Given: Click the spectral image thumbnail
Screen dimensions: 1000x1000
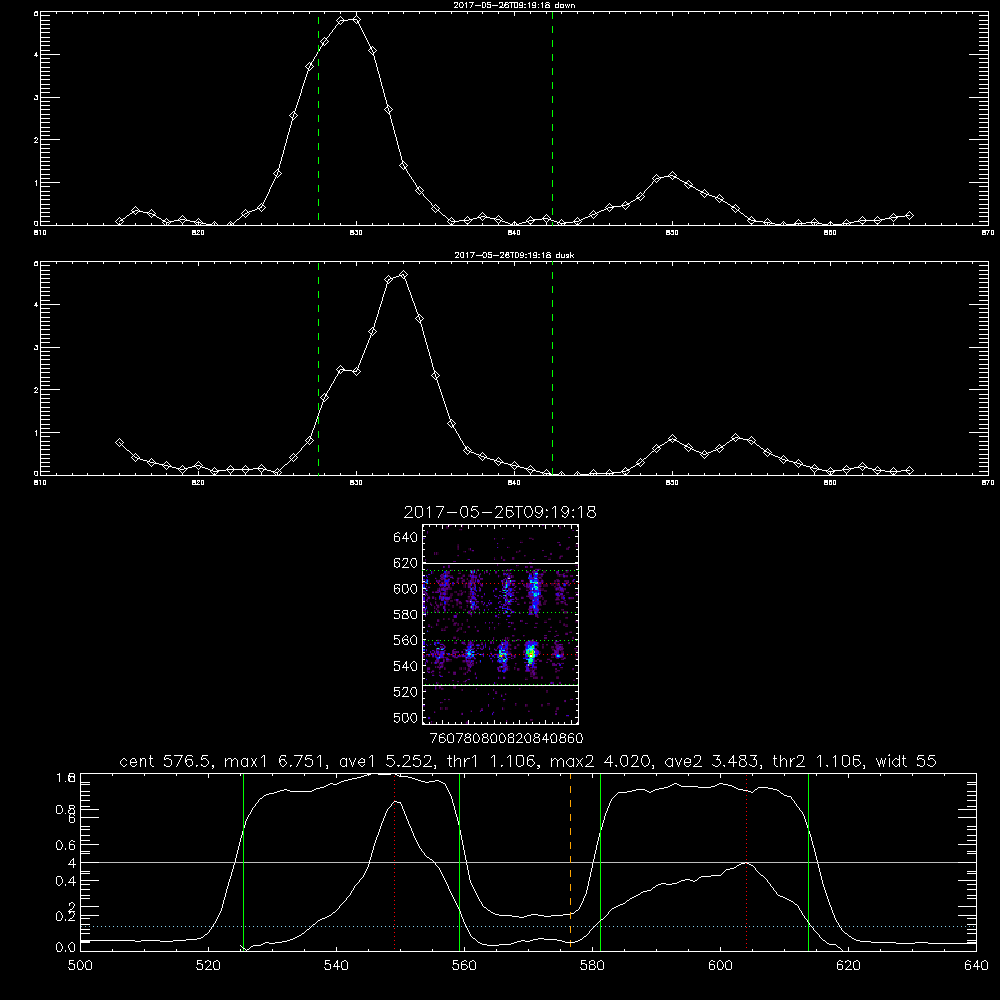Looking at the screenshot, I should click(500, 624).
